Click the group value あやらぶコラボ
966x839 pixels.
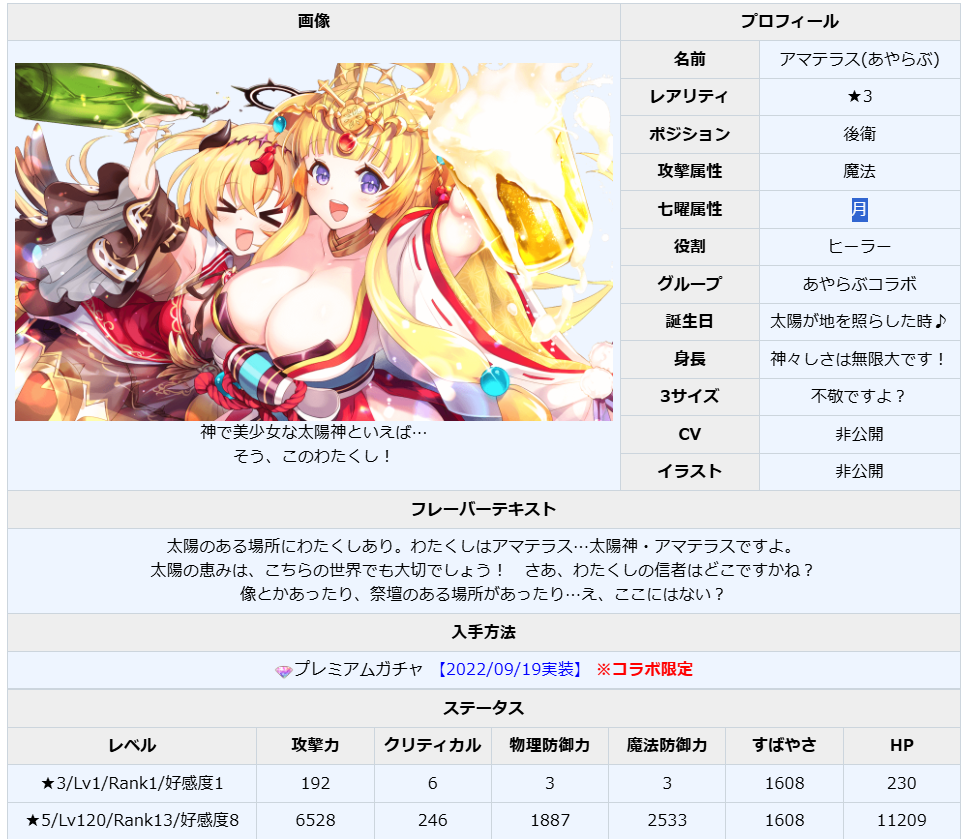point(859,284)
